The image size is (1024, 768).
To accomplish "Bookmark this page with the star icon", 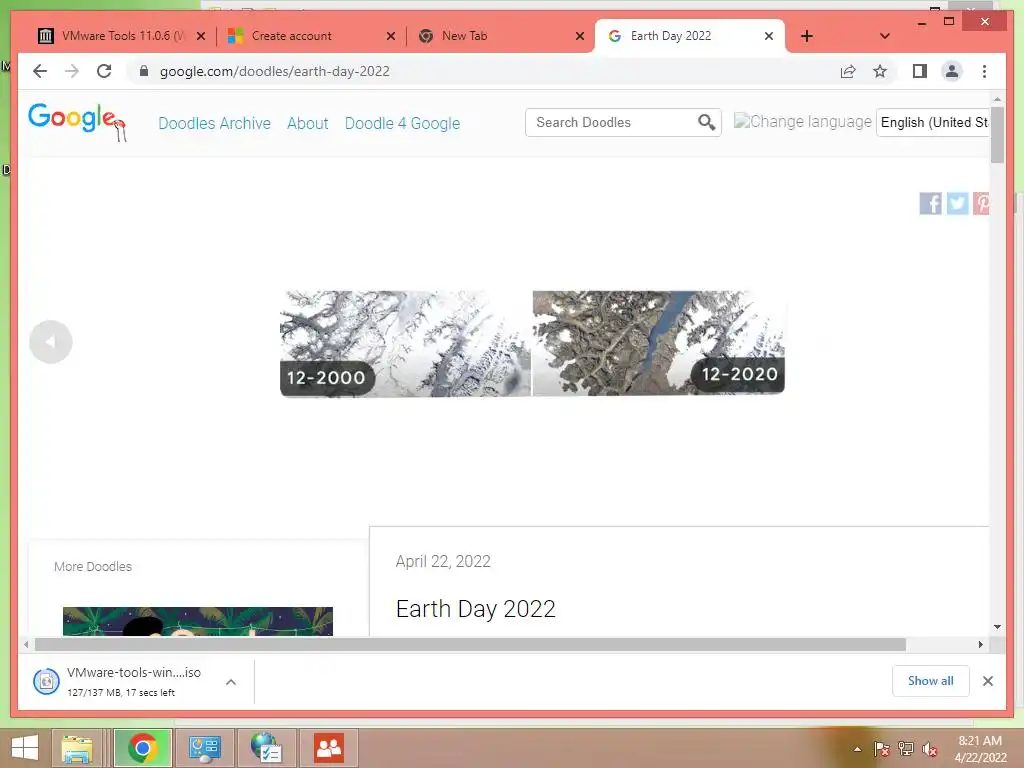I will [x=880, y=71].
